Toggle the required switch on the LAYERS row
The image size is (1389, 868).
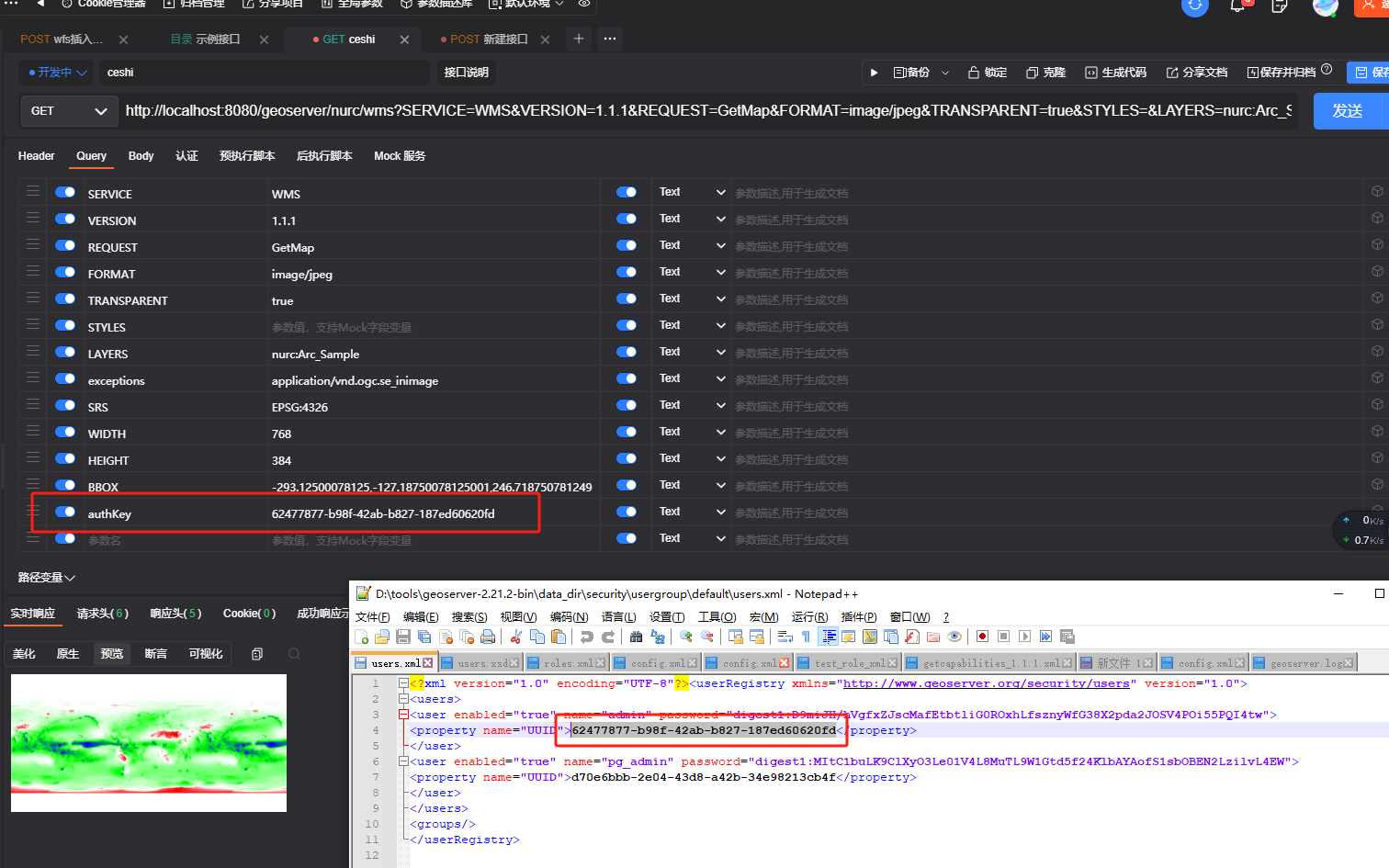627,353
